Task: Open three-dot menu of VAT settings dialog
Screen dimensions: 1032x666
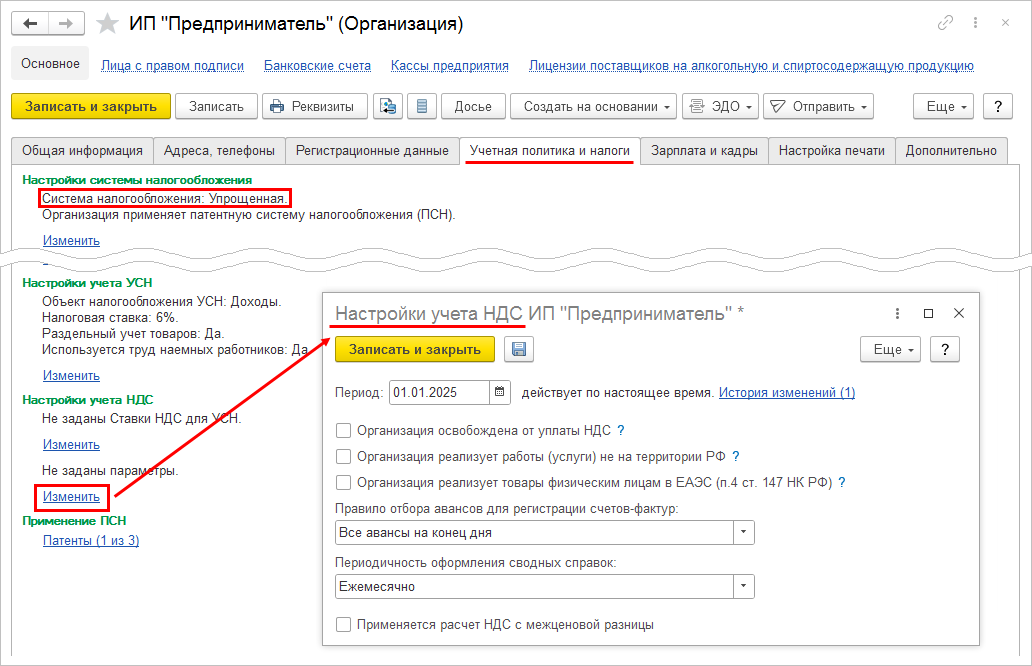Action: (x=897, y=313)
